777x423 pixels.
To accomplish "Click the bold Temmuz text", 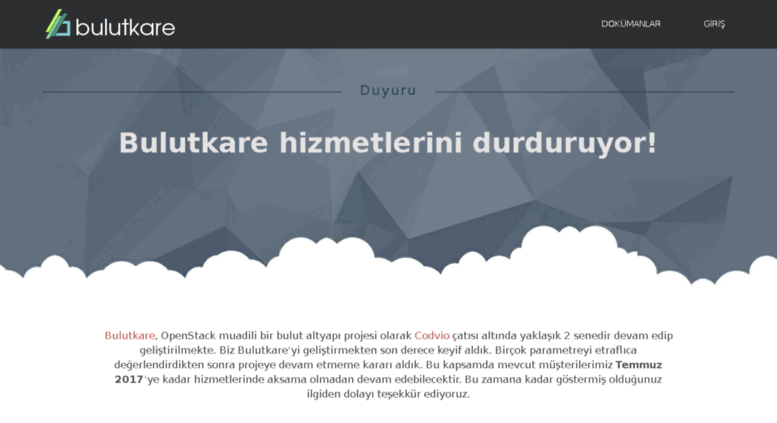I will 639,365.
